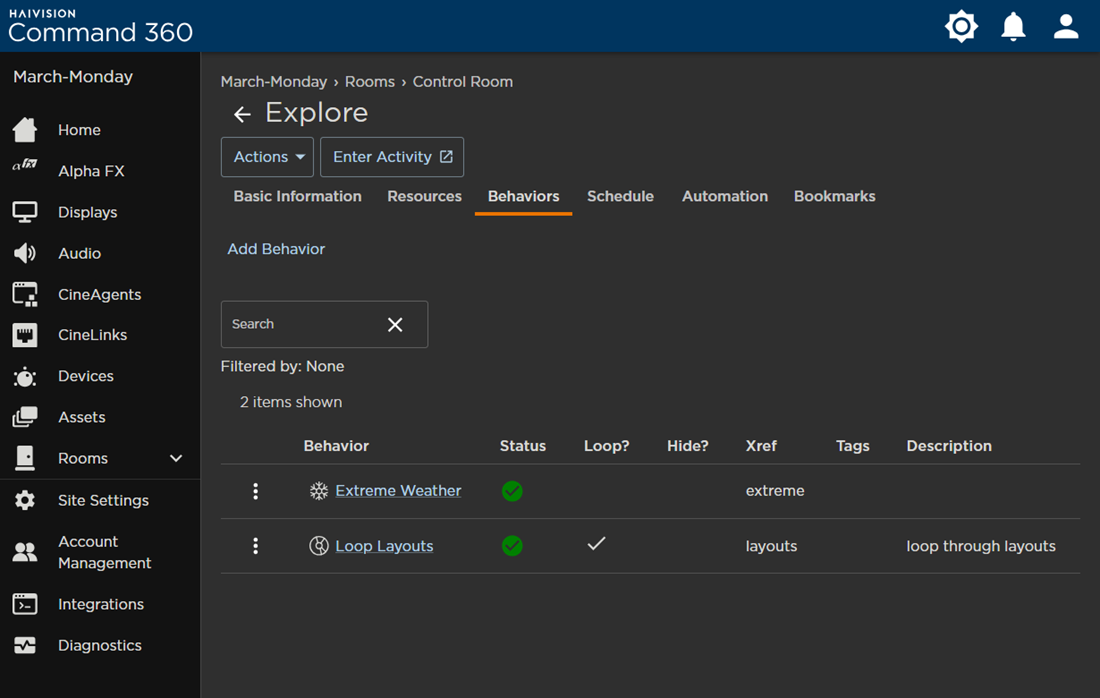The height and width of the screenshot is (698, 1100).
Task: Open the Extreme Weather behavior link
Action: 398,490
